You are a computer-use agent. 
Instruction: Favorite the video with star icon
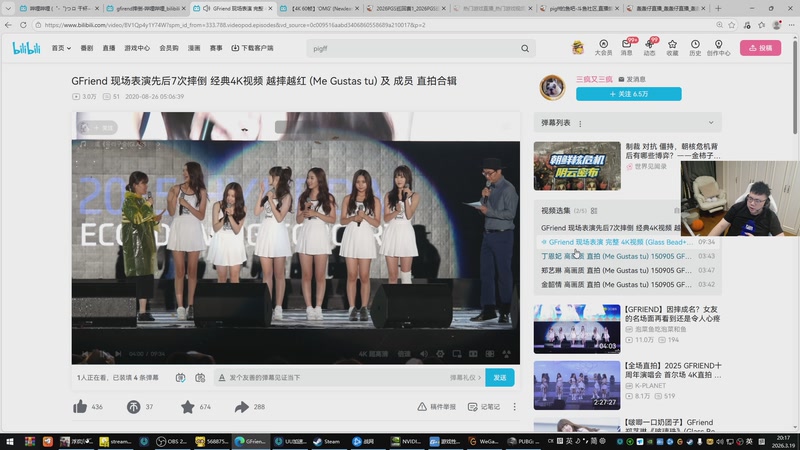pyautogui.click(x=188, y=407)
